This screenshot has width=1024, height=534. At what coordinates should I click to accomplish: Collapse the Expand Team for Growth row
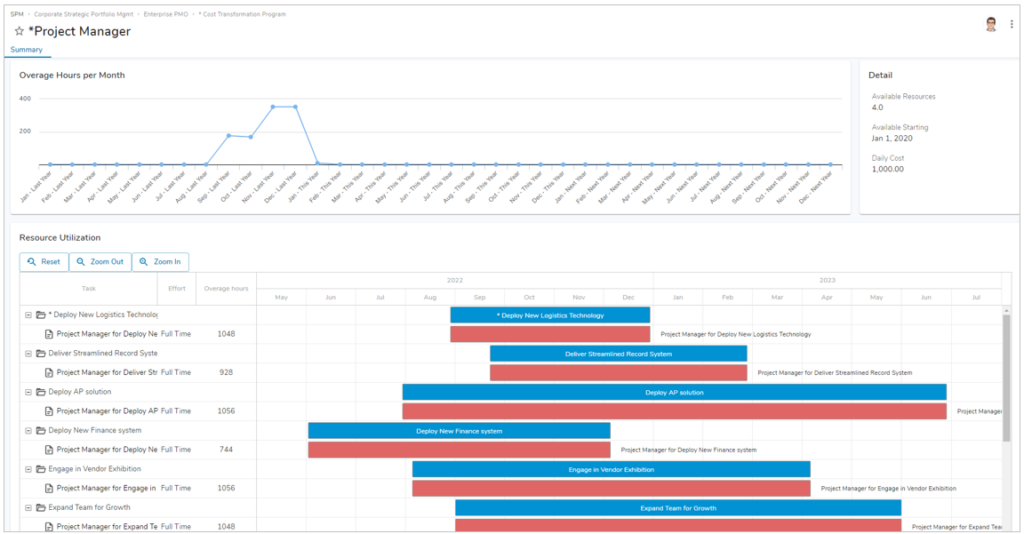click(28, 508)
